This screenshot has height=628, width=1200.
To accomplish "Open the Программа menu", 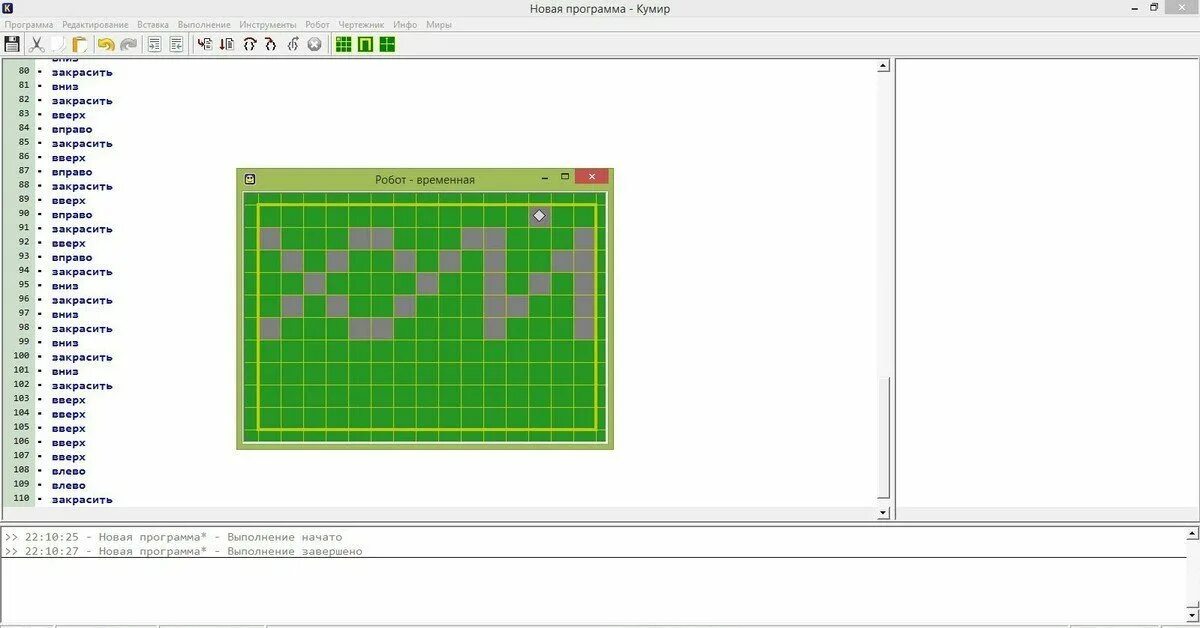I will (29, 24).
